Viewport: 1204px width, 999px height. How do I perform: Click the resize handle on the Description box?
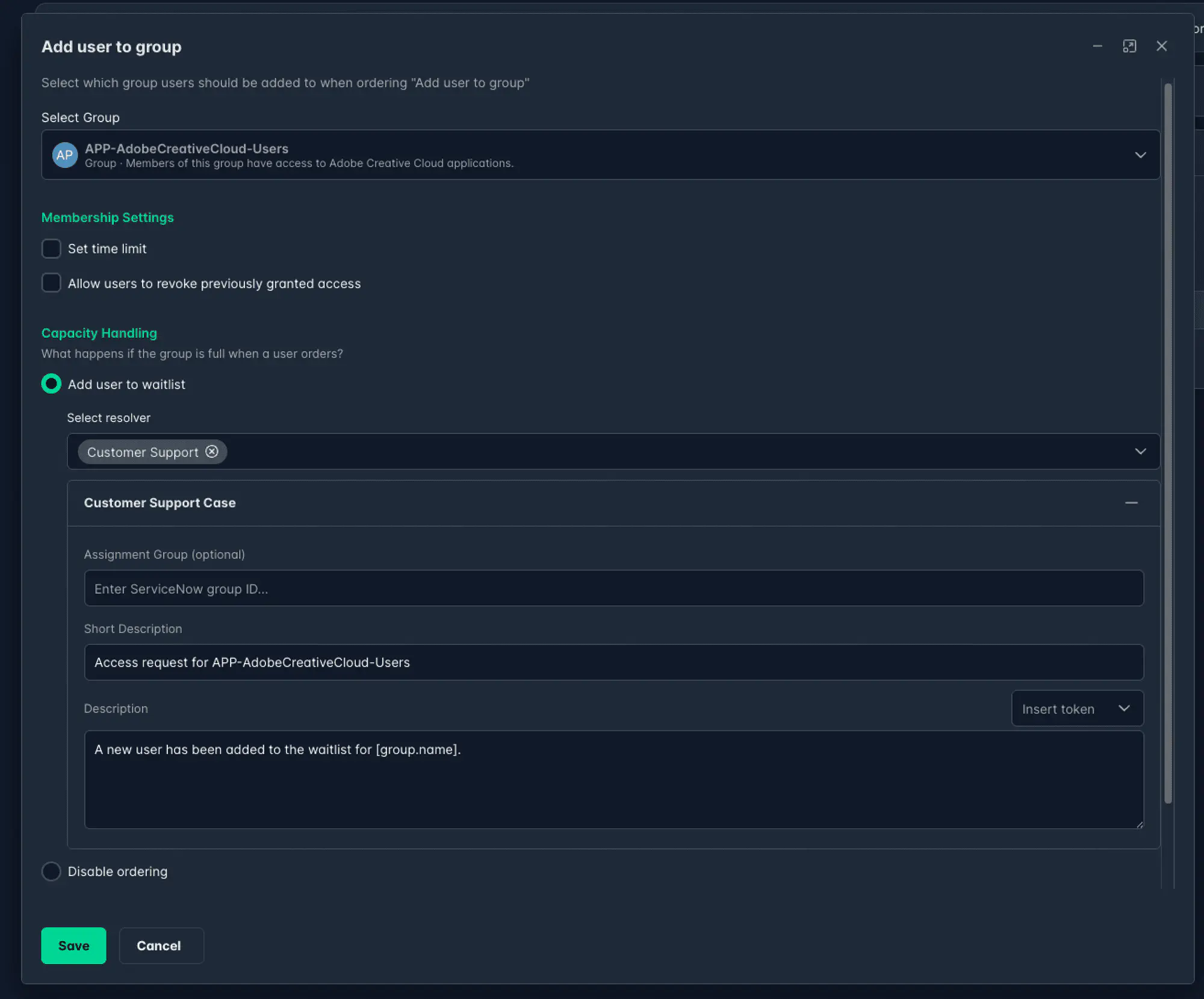click(x=1140, y=826)
